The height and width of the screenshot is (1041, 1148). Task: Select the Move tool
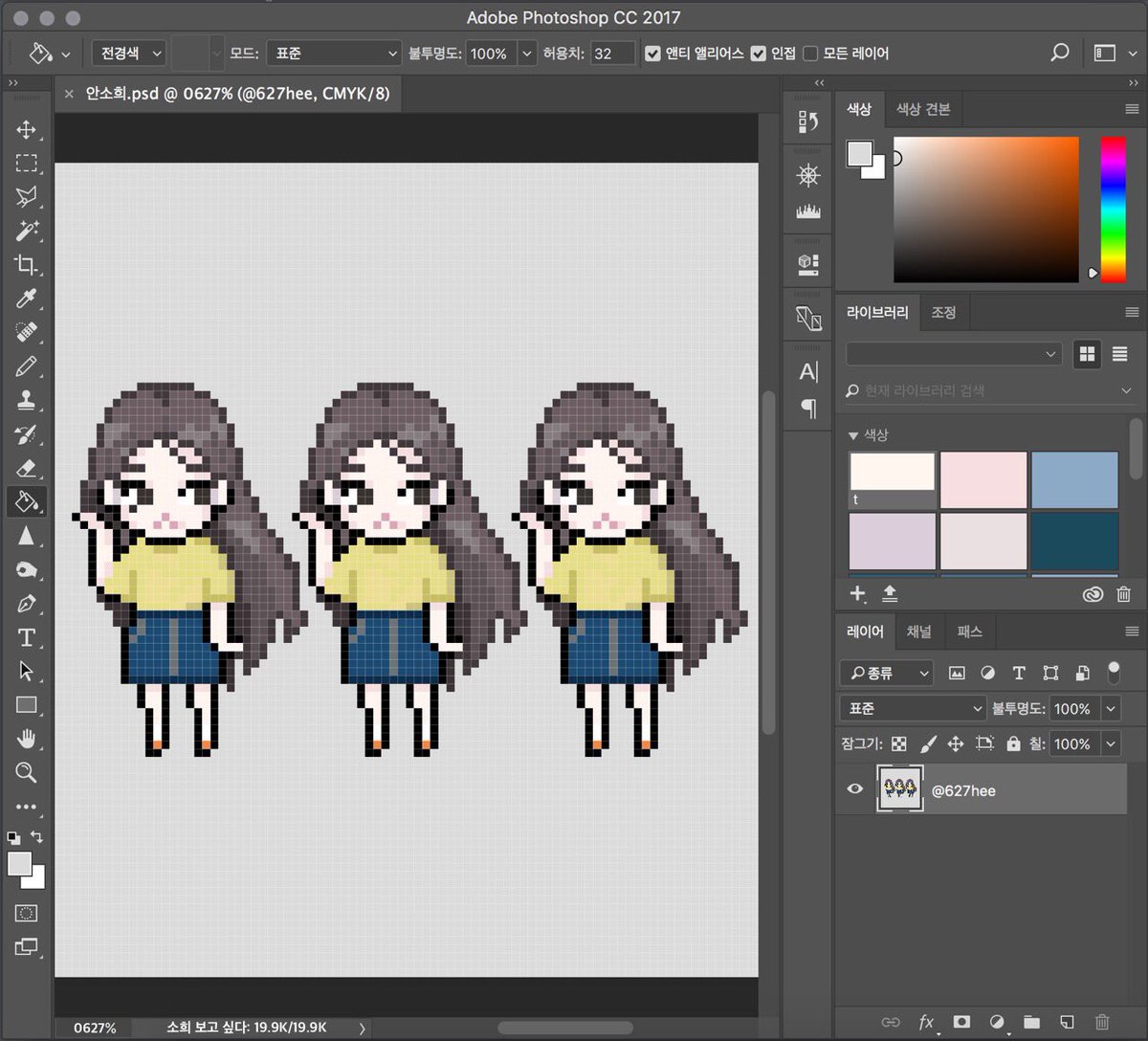pyautogui.click(x=26, y=129)
